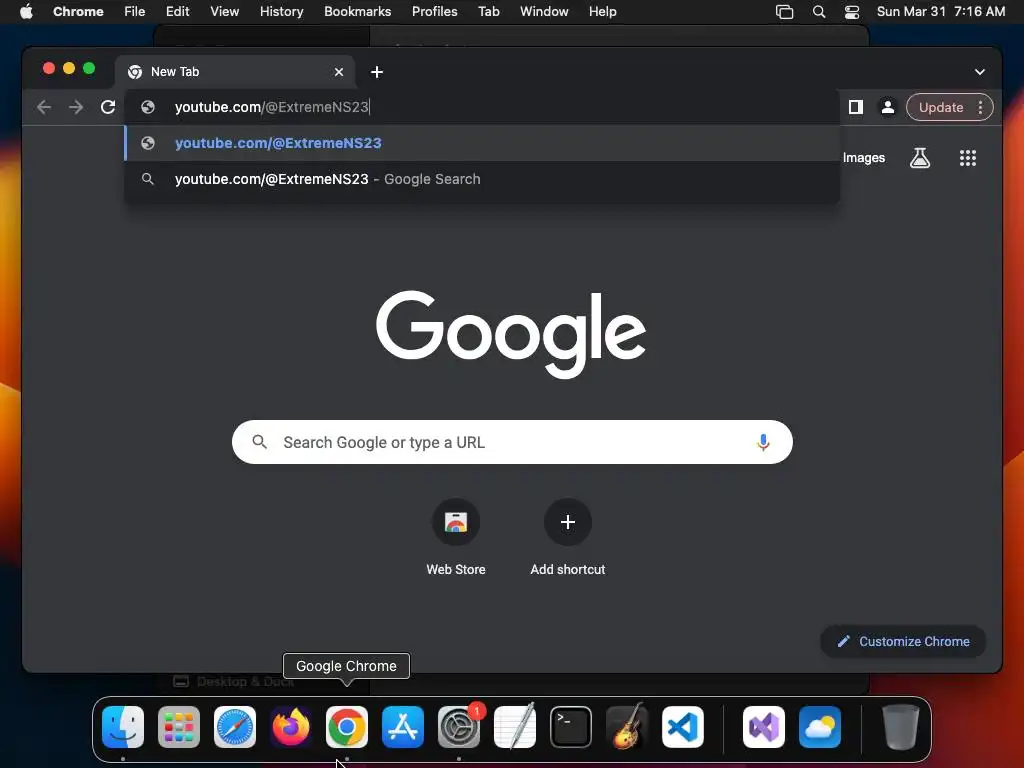Image resolution: width=1024 pixels, height=768 pixels.
Task: Open the side panel icon
Action: coord(856,107)
